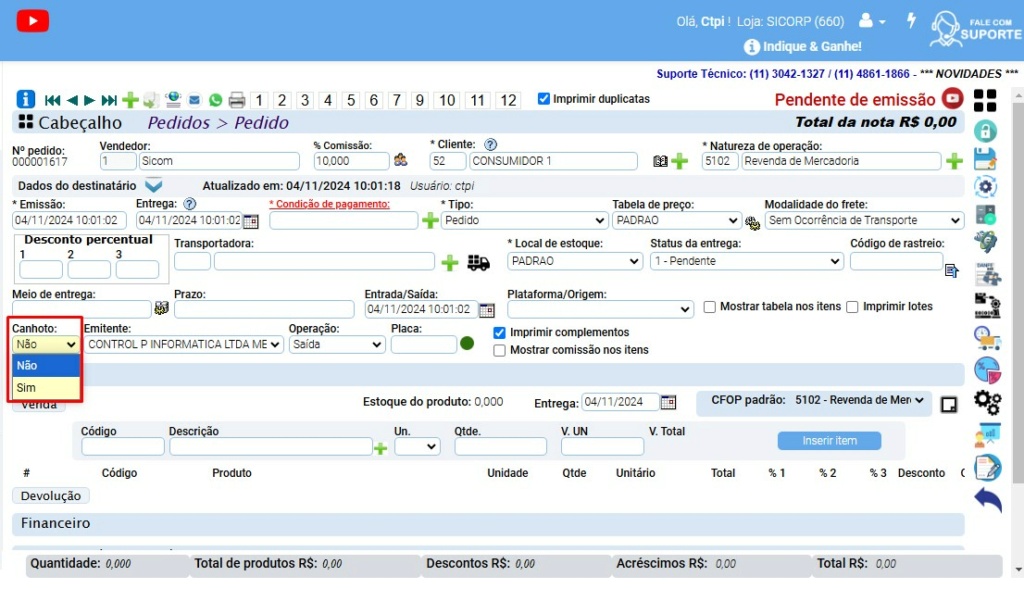
Task: Open the Entrega calendar picker in the header section
Action: (x=251, y=221)
